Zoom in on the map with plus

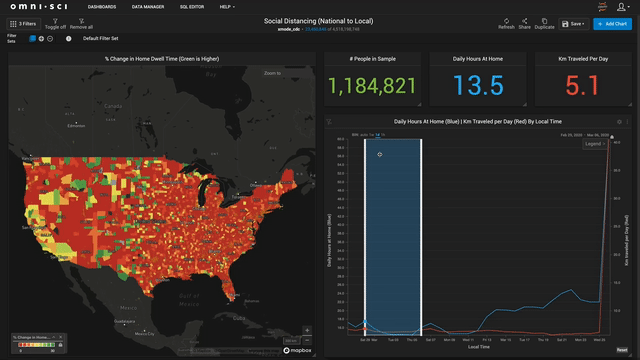307,330
